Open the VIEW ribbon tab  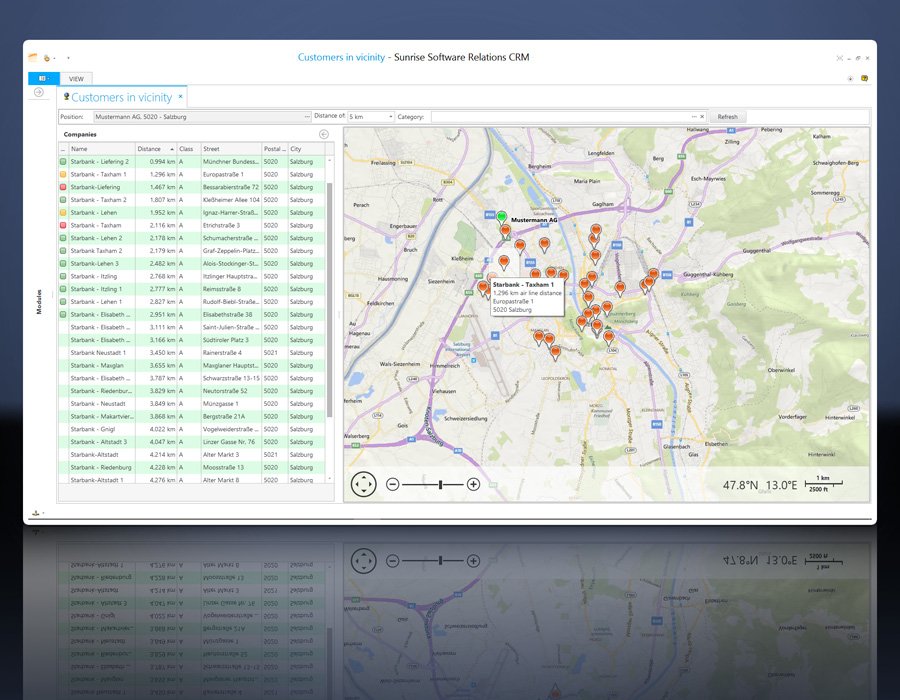click(75, 78)
